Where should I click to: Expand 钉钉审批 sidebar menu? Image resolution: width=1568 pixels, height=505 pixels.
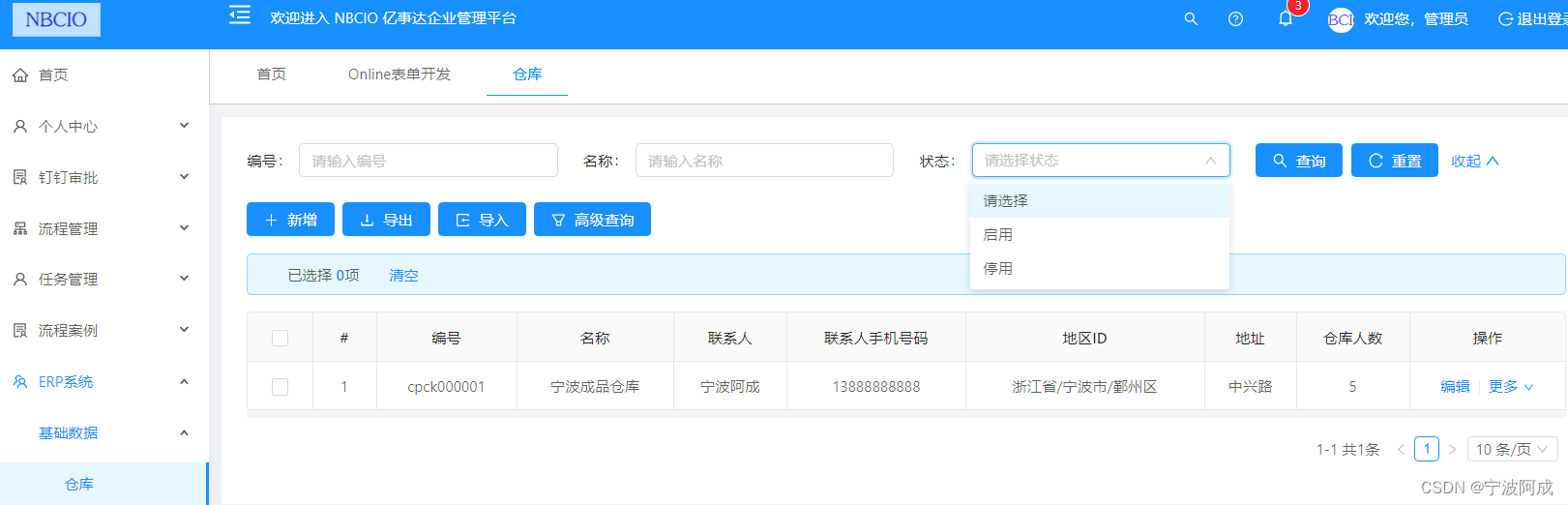point(104,178)
